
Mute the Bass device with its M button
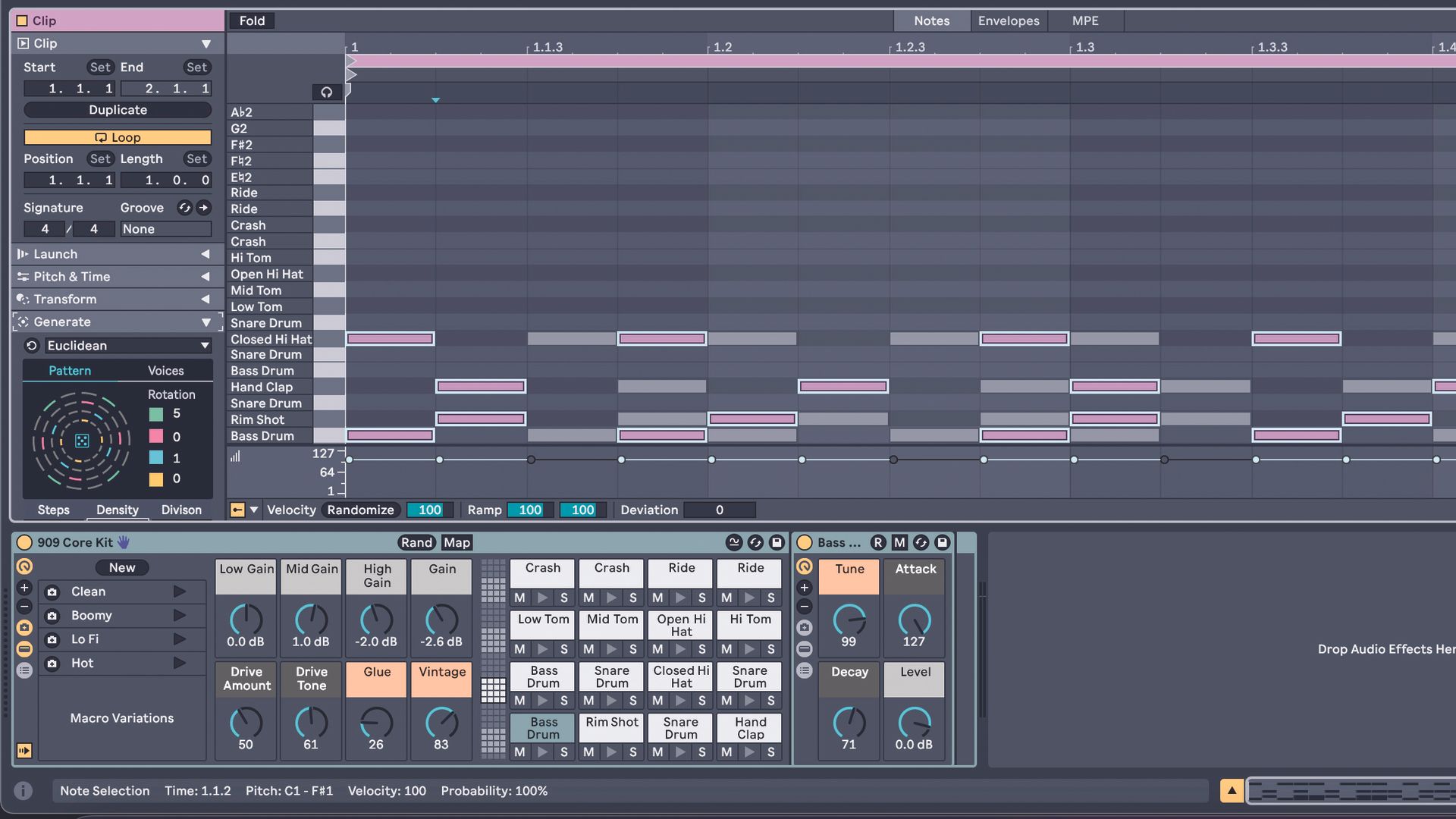click(899, 542)
